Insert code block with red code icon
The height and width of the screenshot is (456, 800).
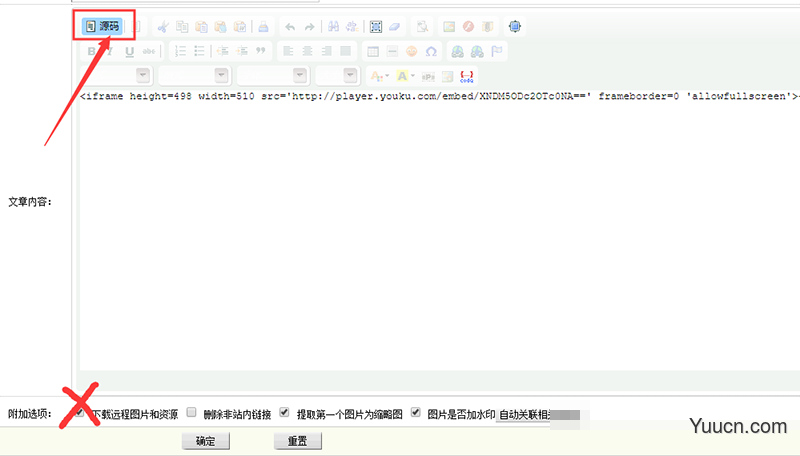pyautogui.click(x=466, y=77)
